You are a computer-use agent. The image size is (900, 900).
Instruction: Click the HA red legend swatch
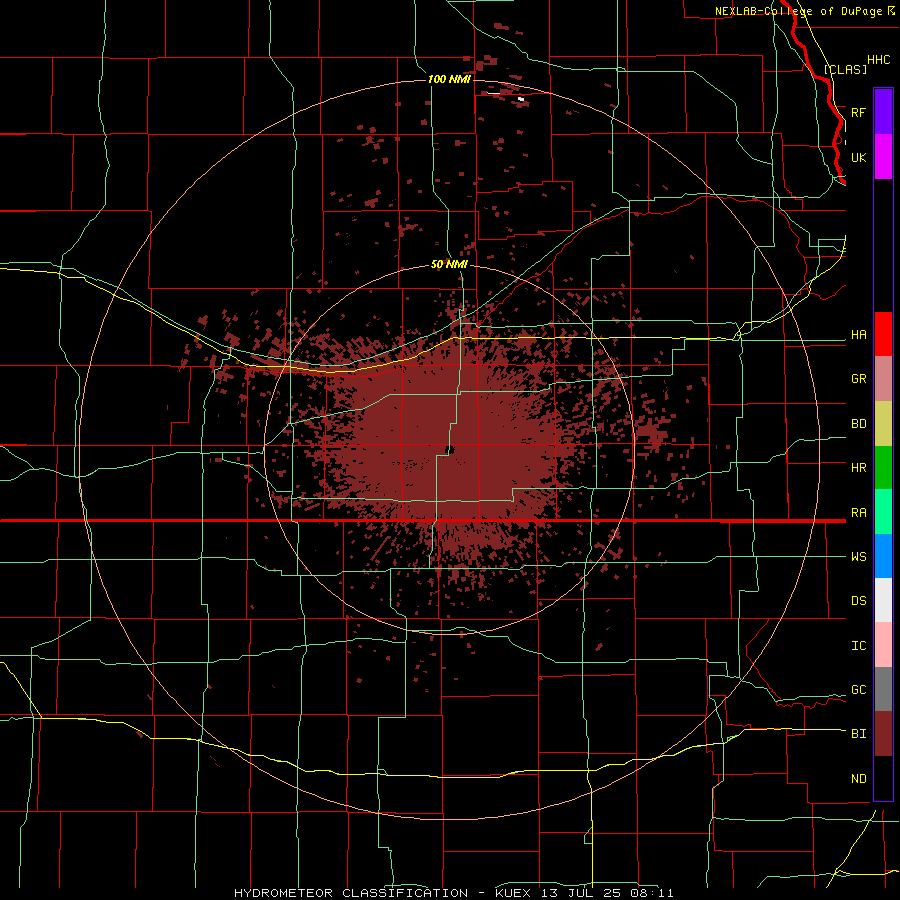[883, 334]
